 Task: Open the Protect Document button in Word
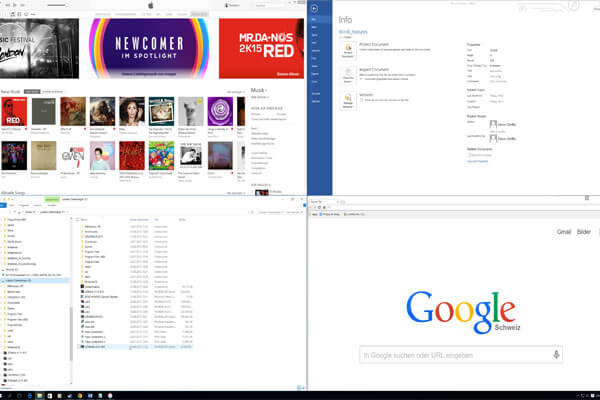pyautogui.click(x=348, y=51)
